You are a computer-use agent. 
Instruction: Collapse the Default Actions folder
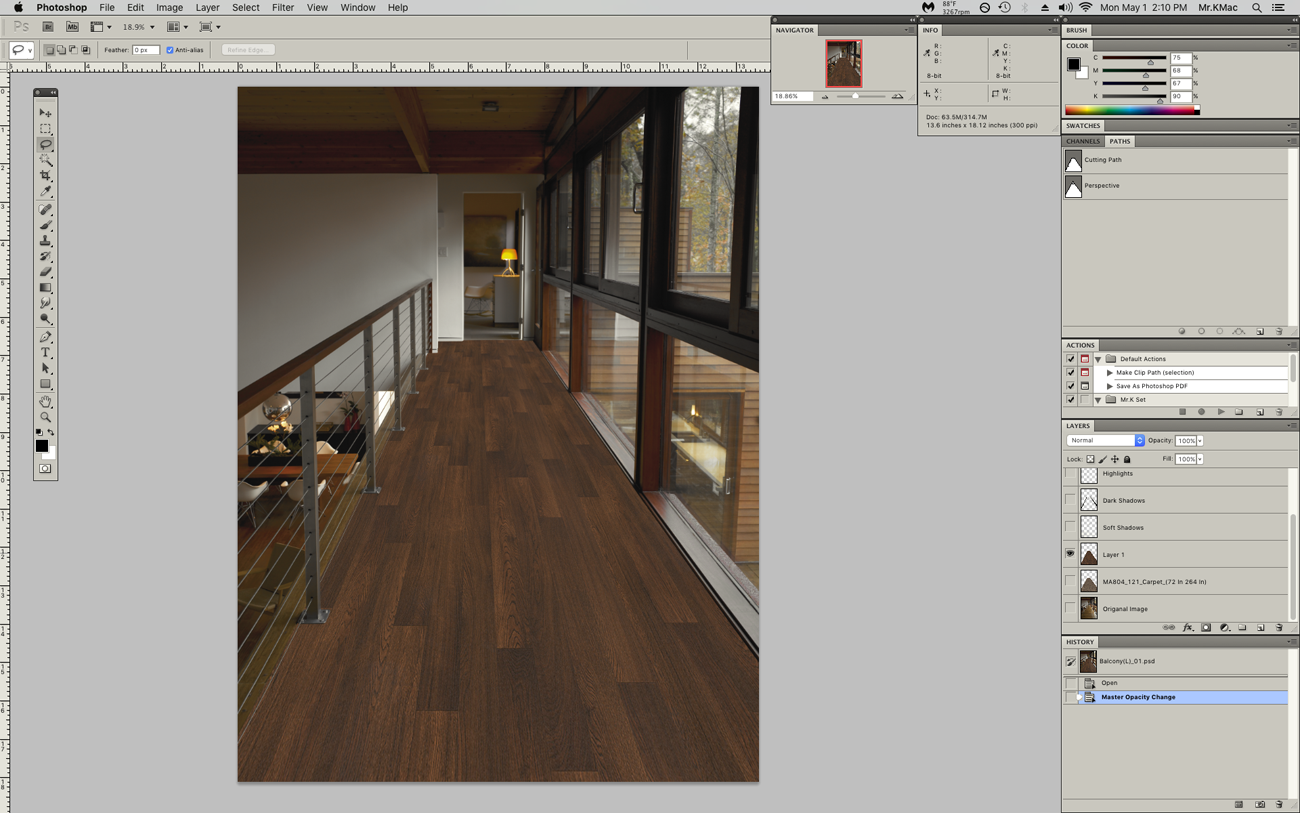pos(1098,359)
